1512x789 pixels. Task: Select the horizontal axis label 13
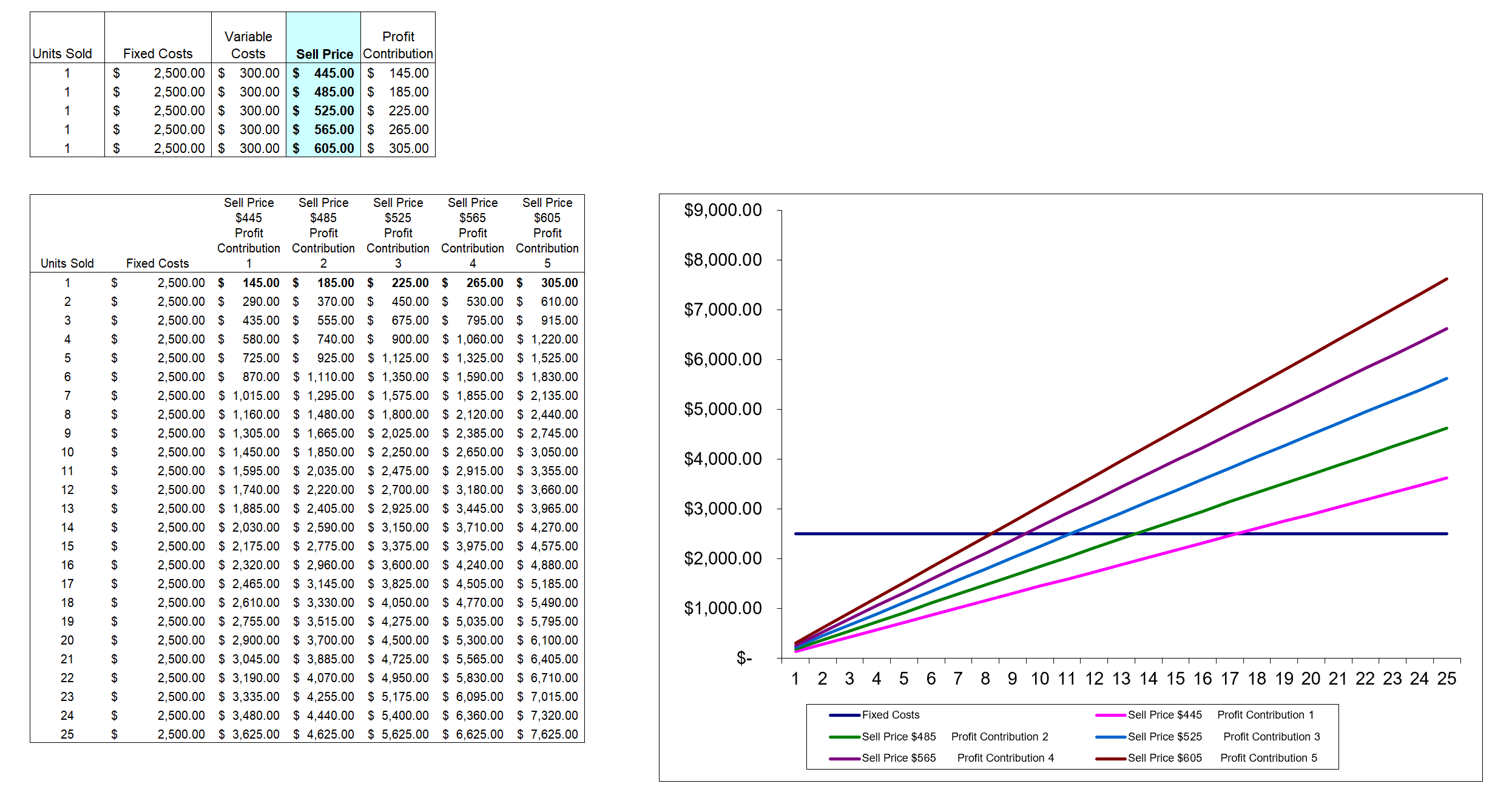pyautogui.click(x=1122, y=679)
